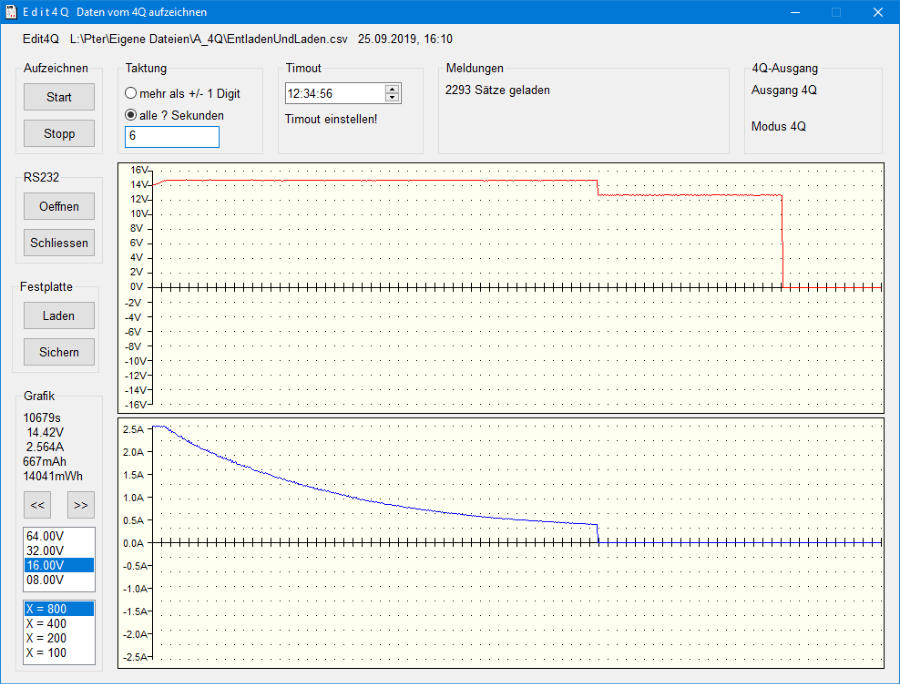Image resolution: width=900 pixels, height=685 pixels.
Task: Step graph backward with << button
Action: click(x=38, y=504)
